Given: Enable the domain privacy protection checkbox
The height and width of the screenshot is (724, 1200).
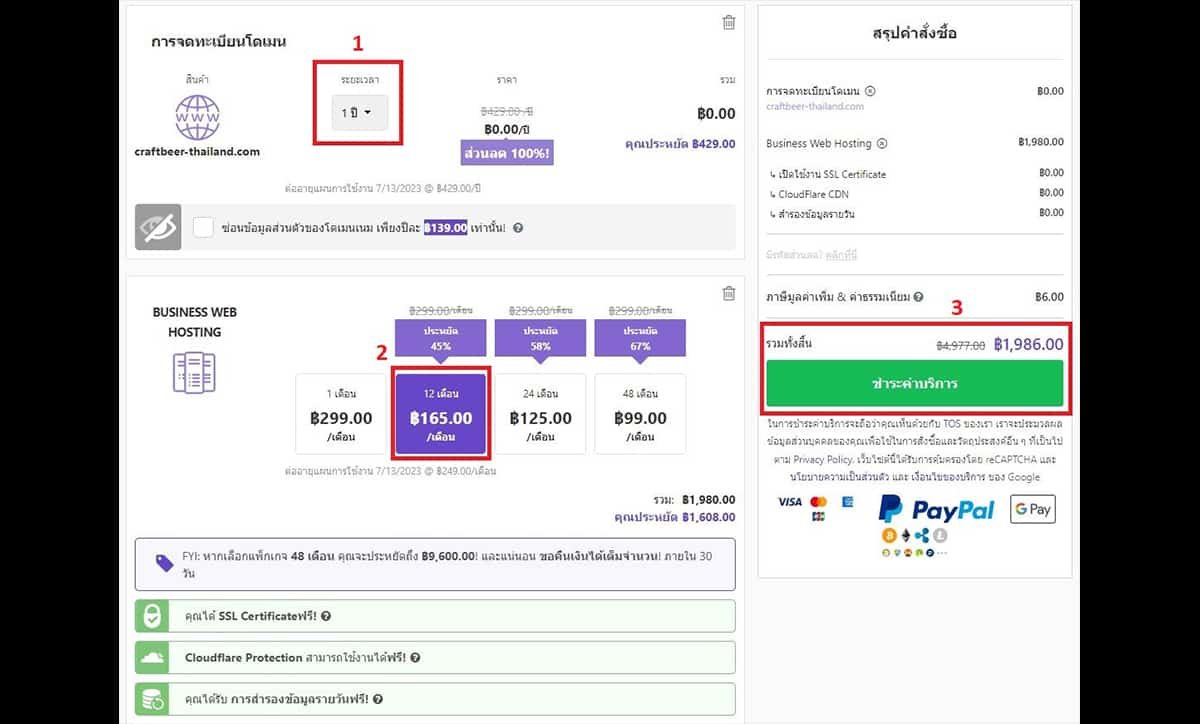Looking at the screenshot, I should [x=203, y=228].
